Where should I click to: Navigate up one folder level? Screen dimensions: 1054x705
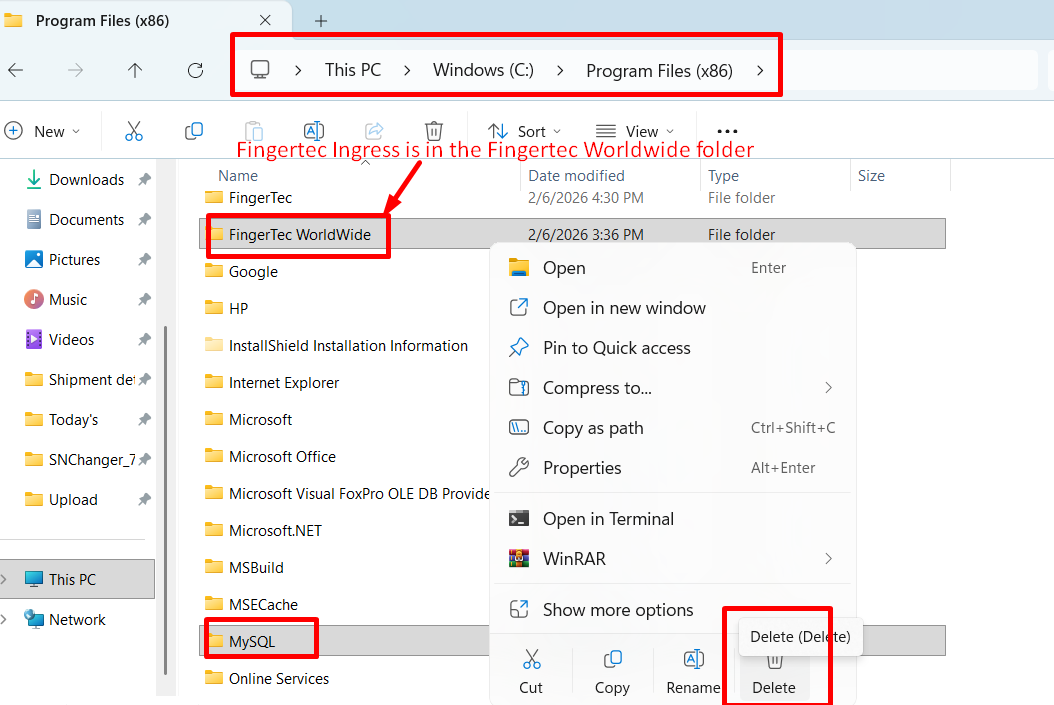[x=135, y=70]
